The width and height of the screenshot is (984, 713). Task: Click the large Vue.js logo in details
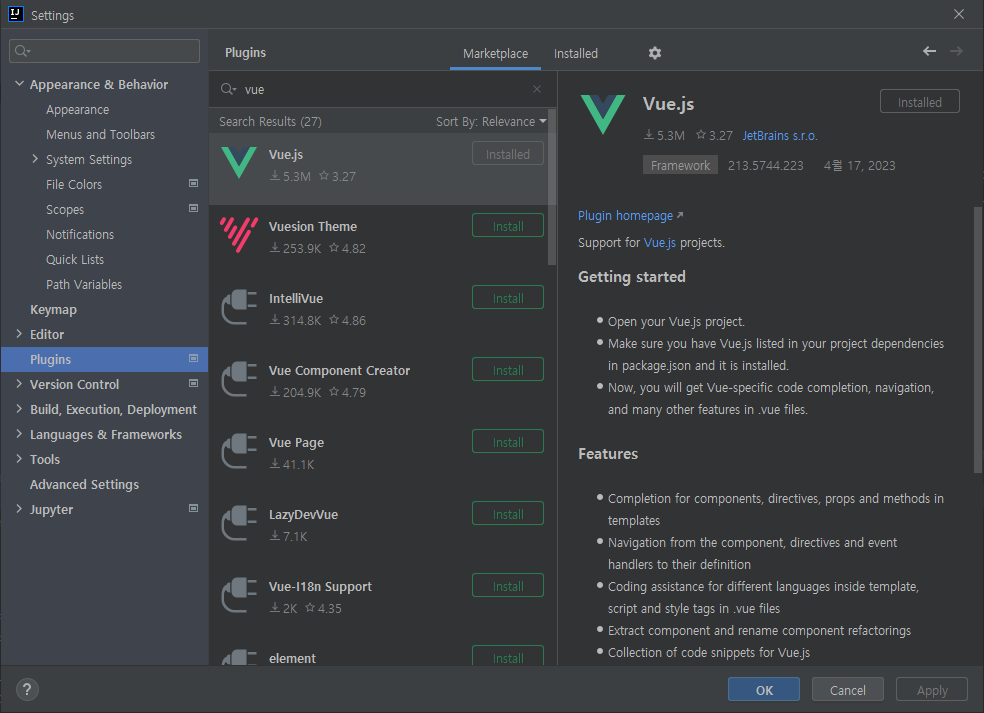(x=602, y=114)
